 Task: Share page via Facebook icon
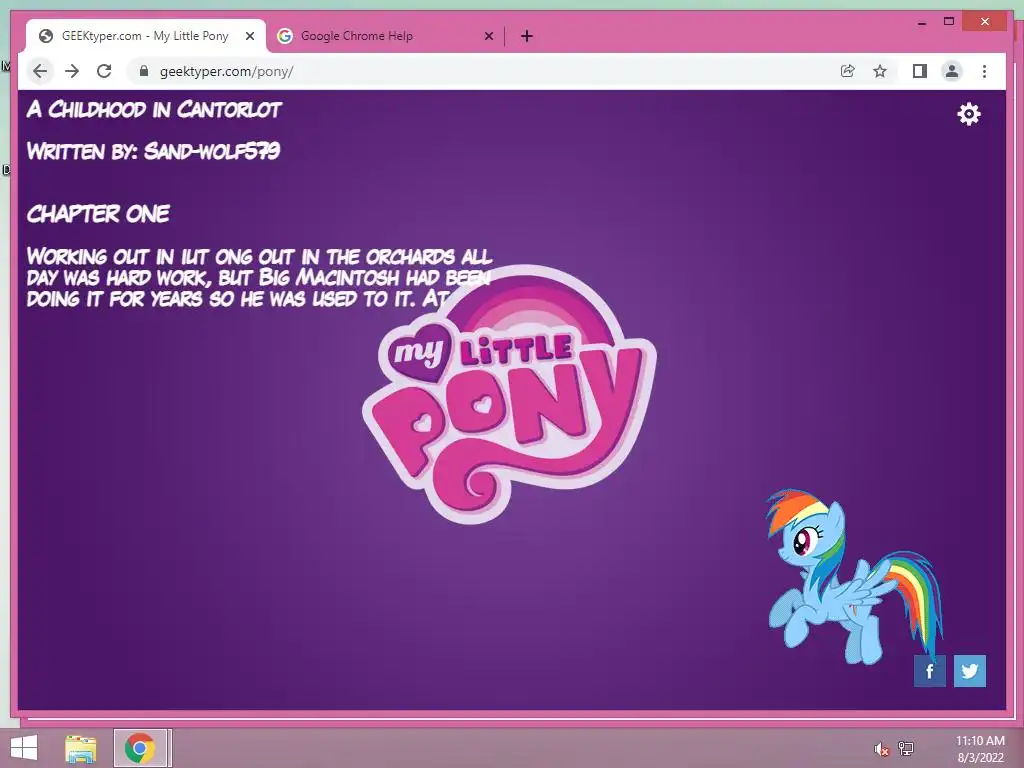tap(930, 671)
